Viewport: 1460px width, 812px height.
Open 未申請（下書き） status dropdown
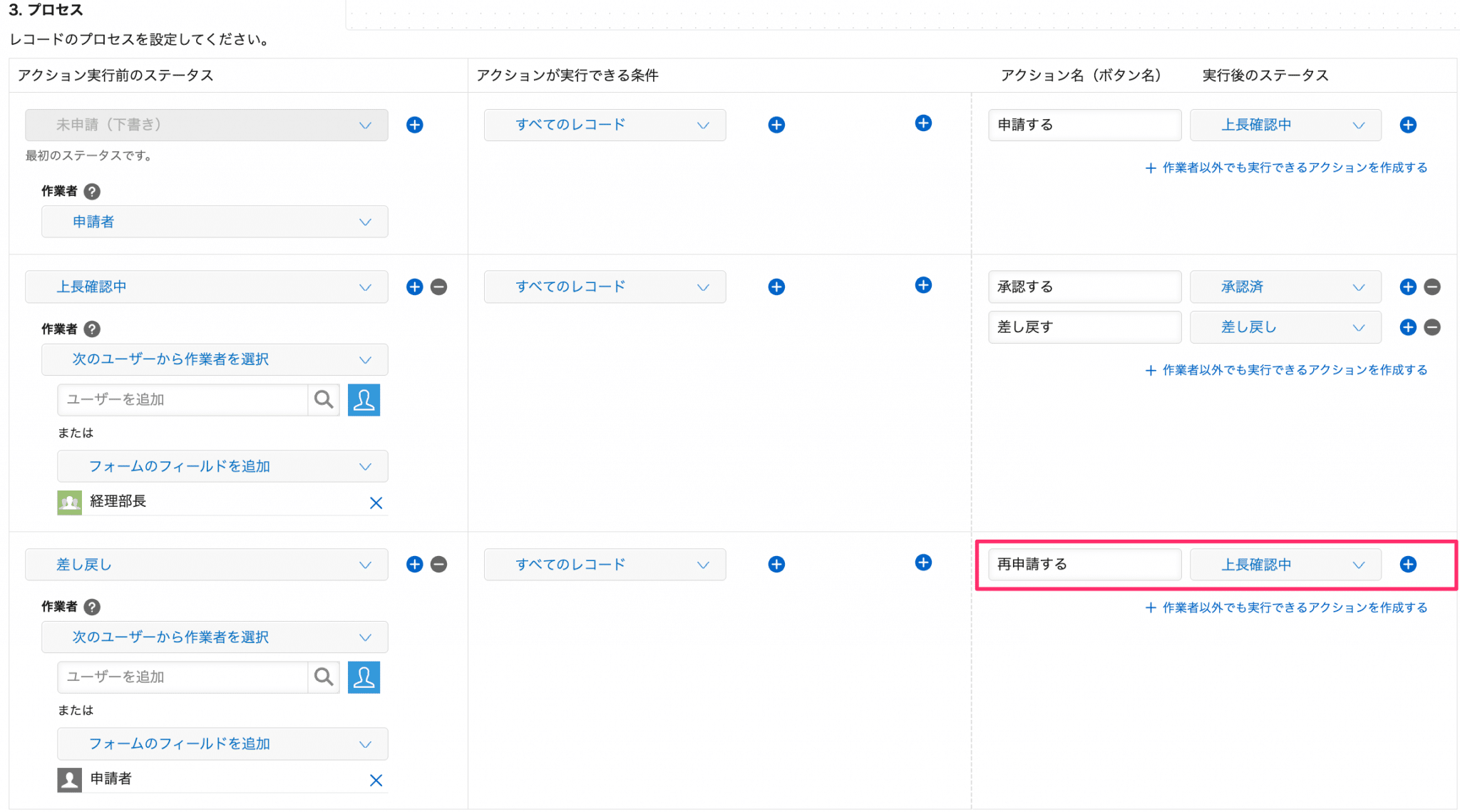[207, 125]
